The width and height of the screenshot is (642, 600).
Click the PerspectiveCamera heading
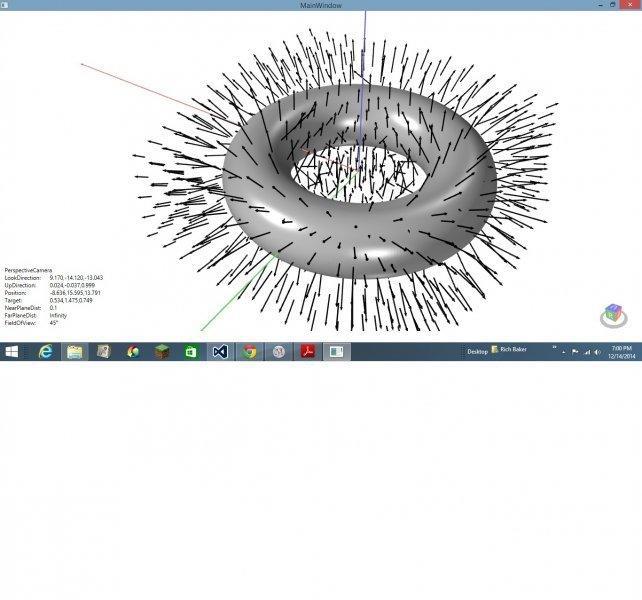pyautogui.click(x=28, y=270)
